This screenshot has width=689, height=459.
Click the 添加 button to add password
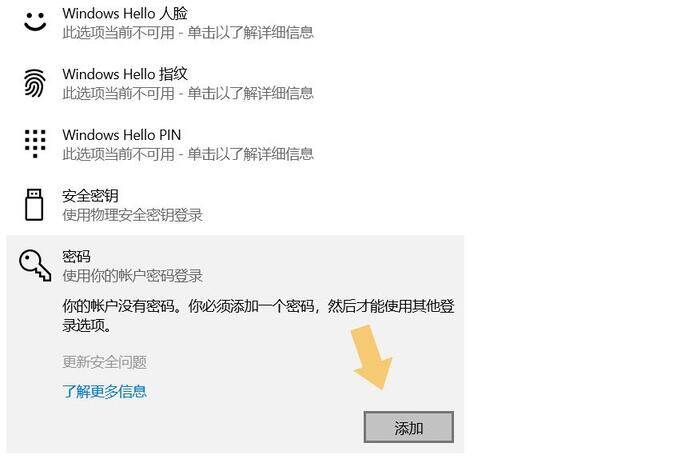coord(409,427)
